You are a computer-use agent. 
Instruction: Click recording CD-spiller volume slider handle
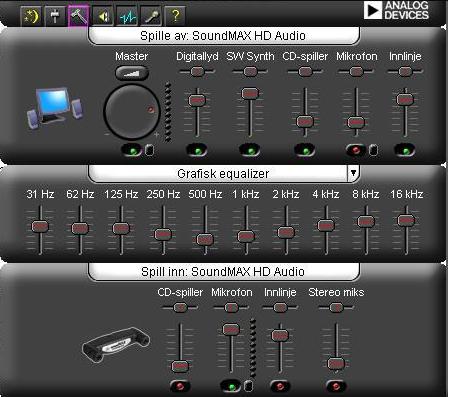[180, 366]
